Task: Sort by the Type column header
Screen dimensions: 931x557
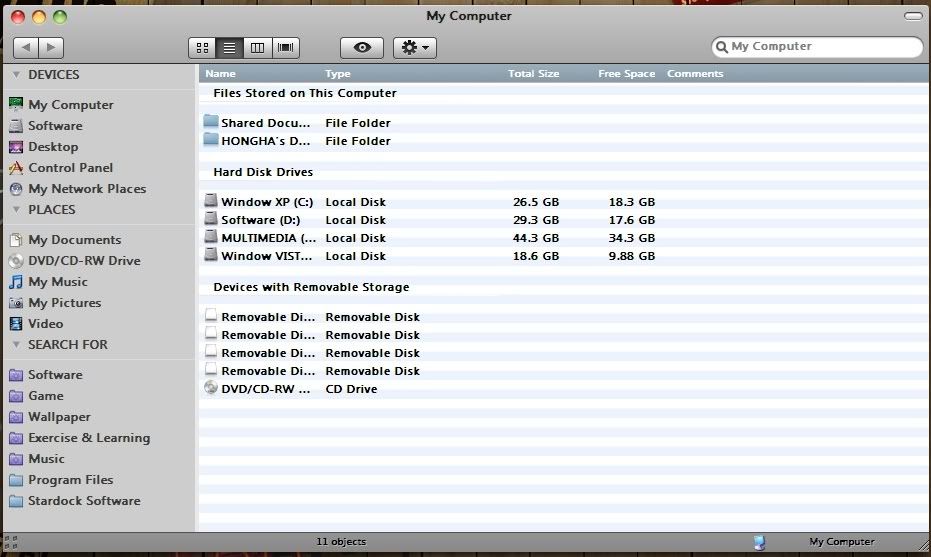Action: click(337, 74)
